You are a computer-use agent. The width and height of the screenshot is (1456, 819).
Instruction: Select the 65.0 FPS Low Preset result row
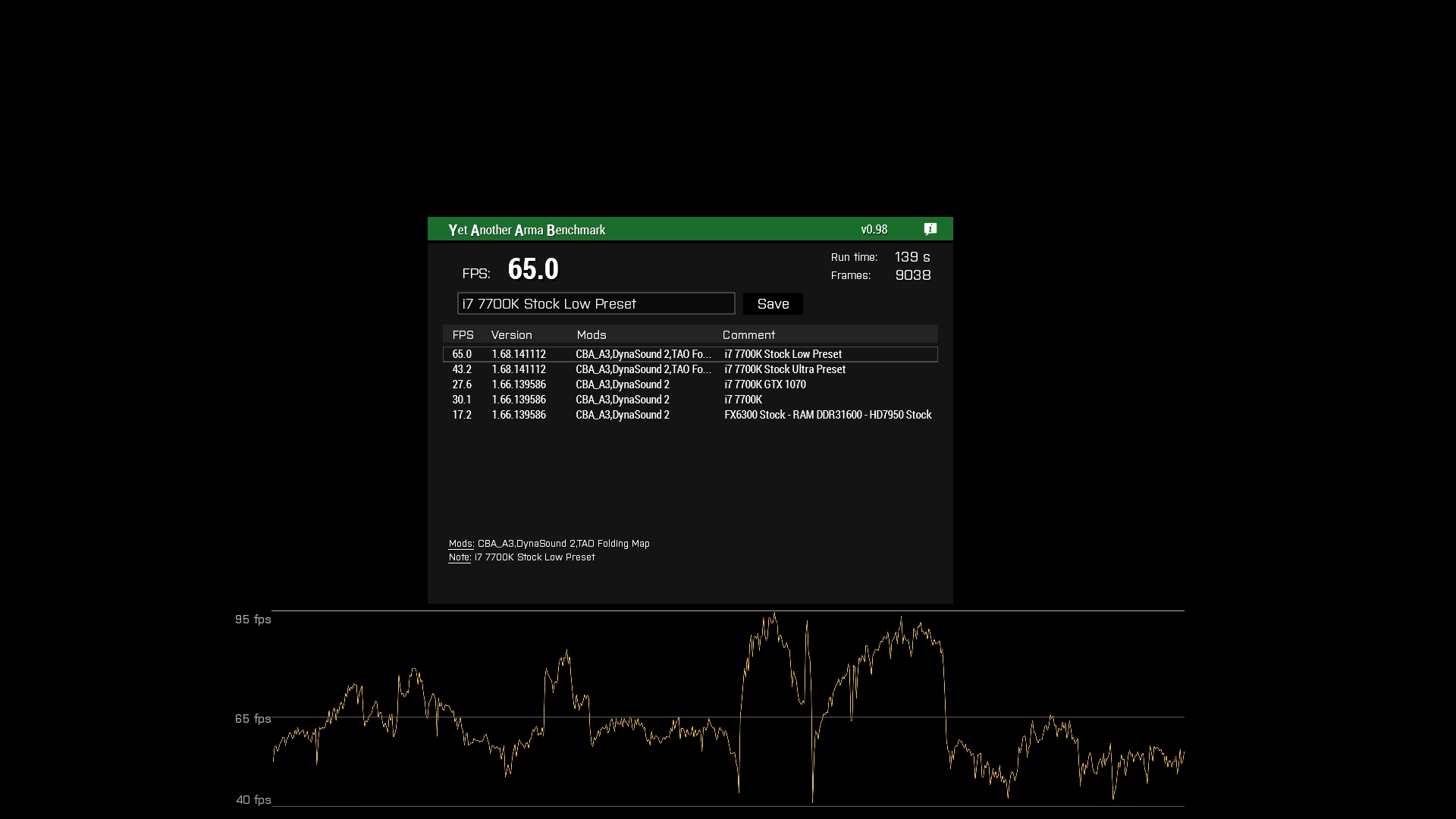689,354
